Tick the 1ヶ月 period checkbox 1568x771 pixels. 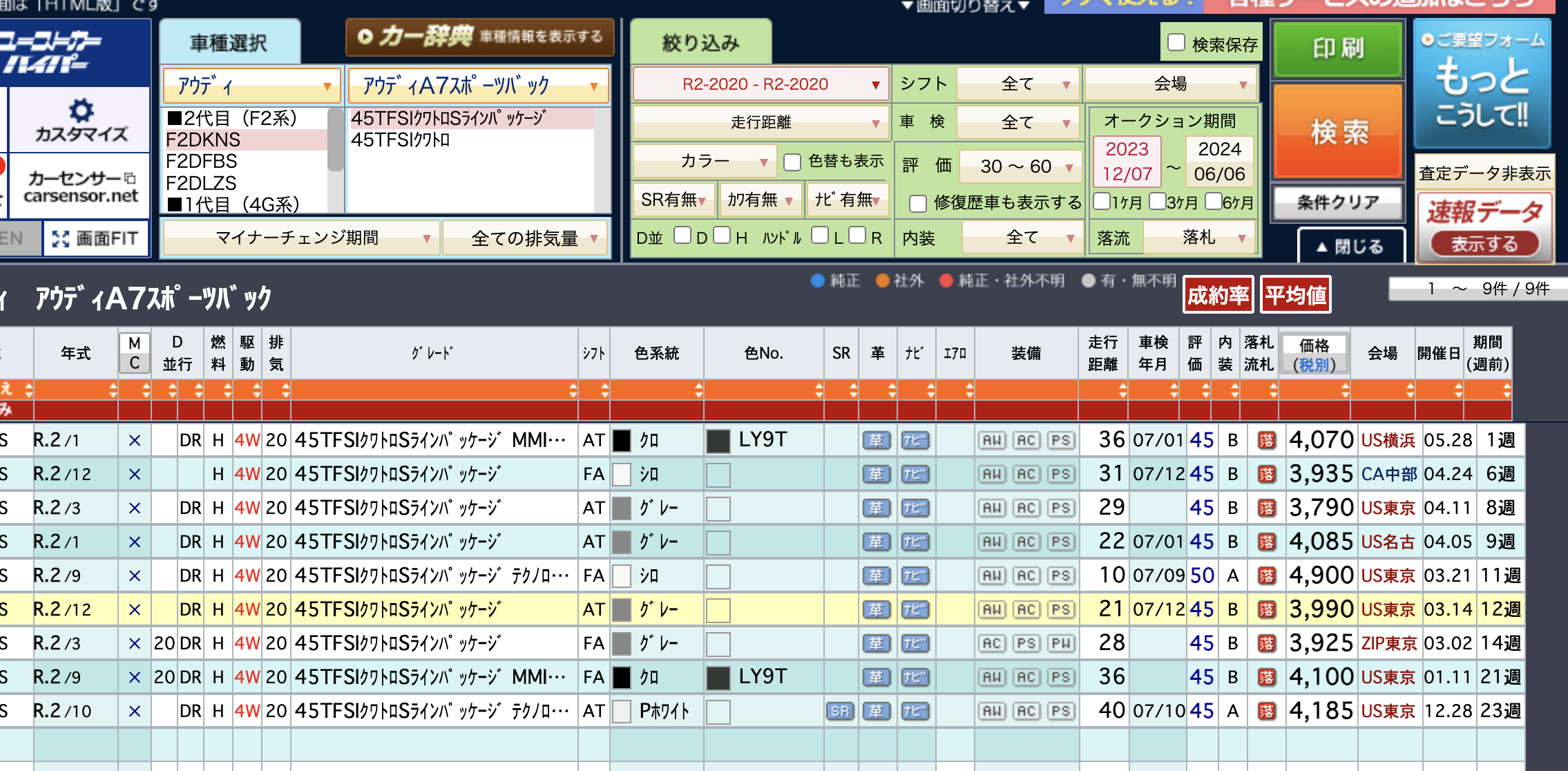(1102, 201)
